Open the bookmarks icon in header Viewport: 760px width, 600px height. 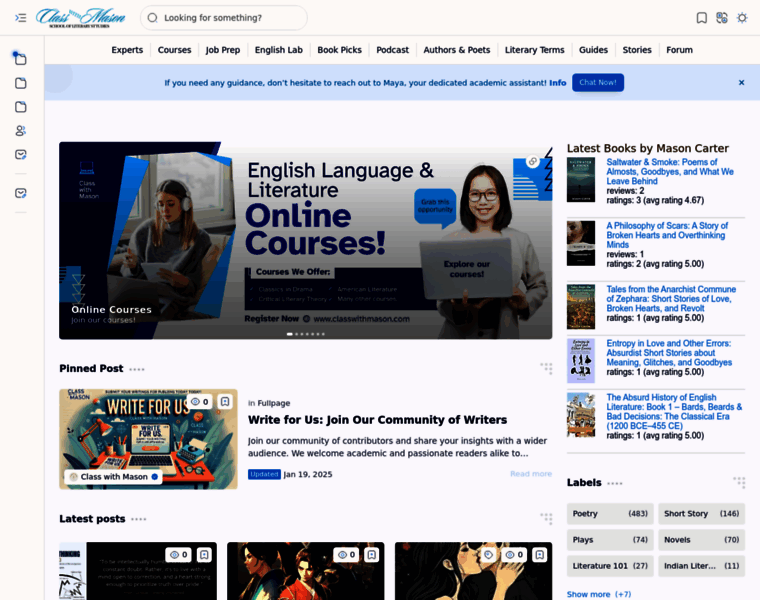click(702, 18)
